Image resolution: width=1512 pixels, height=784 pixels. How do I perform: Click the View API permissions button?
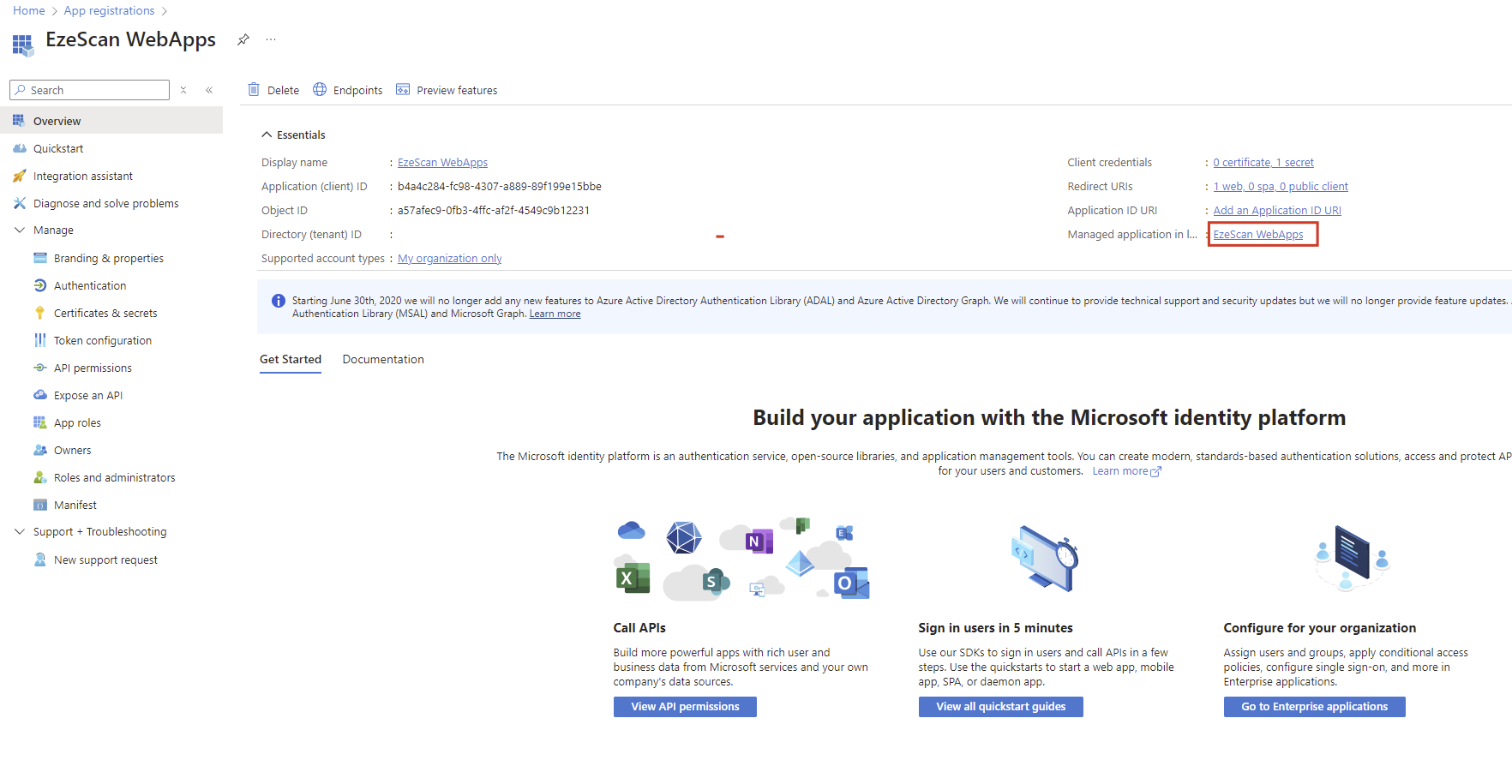pos(685,706)
